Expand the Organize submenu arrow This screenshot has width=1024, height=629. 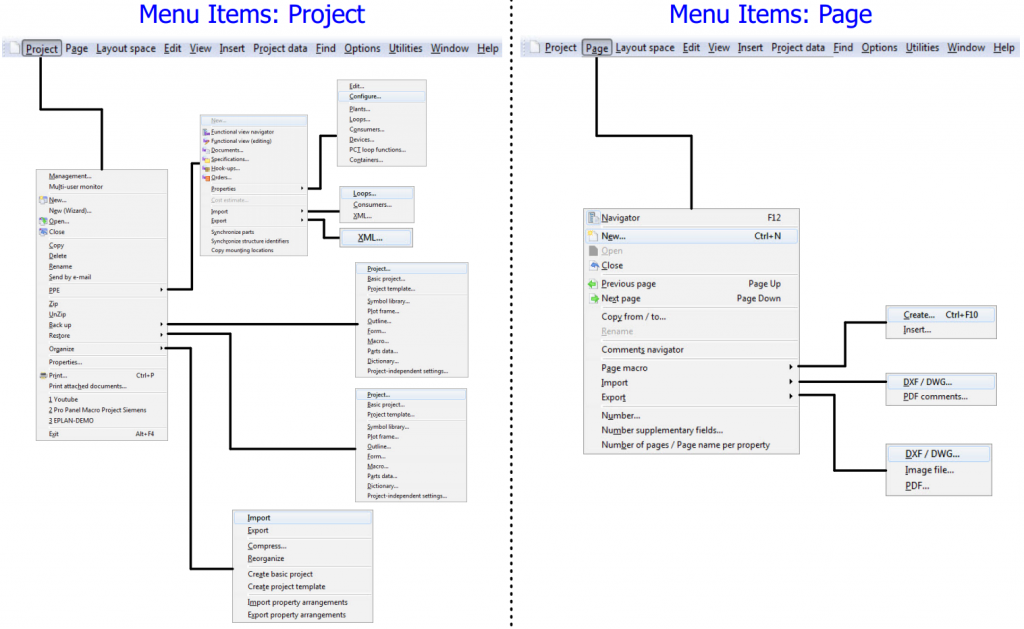pyautogui.click(x=161, y=349)
